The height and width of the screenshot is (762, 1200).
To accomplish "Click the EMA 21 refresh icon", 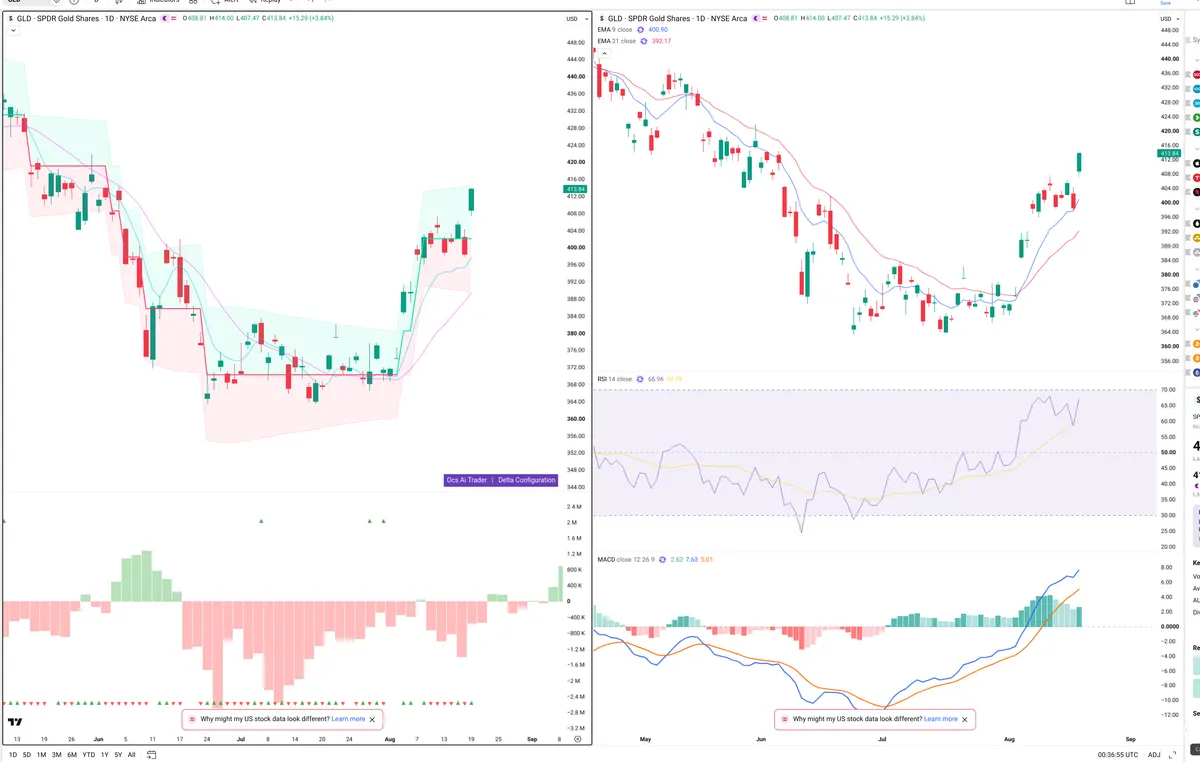I will coord(644,41).
